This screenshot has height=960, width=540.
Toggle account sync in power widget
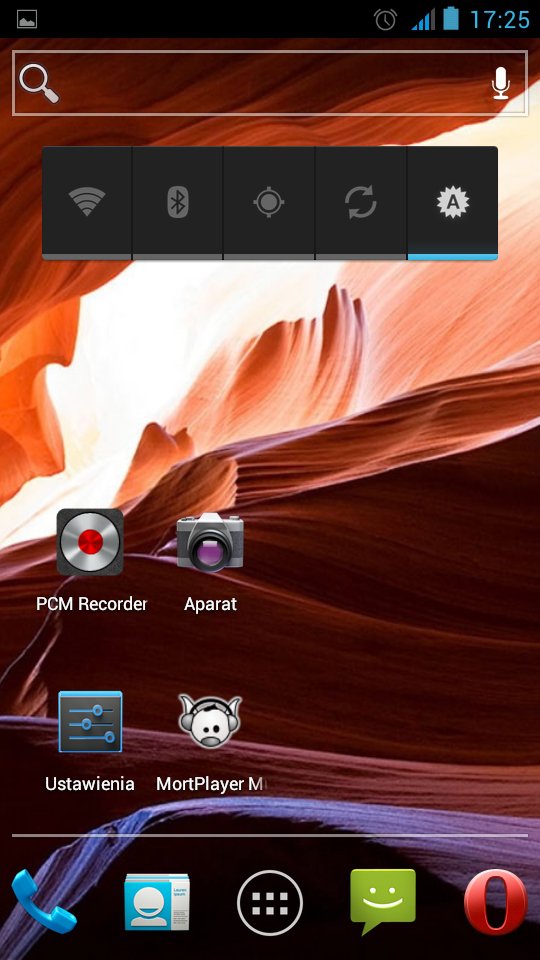tap(361, 202)
